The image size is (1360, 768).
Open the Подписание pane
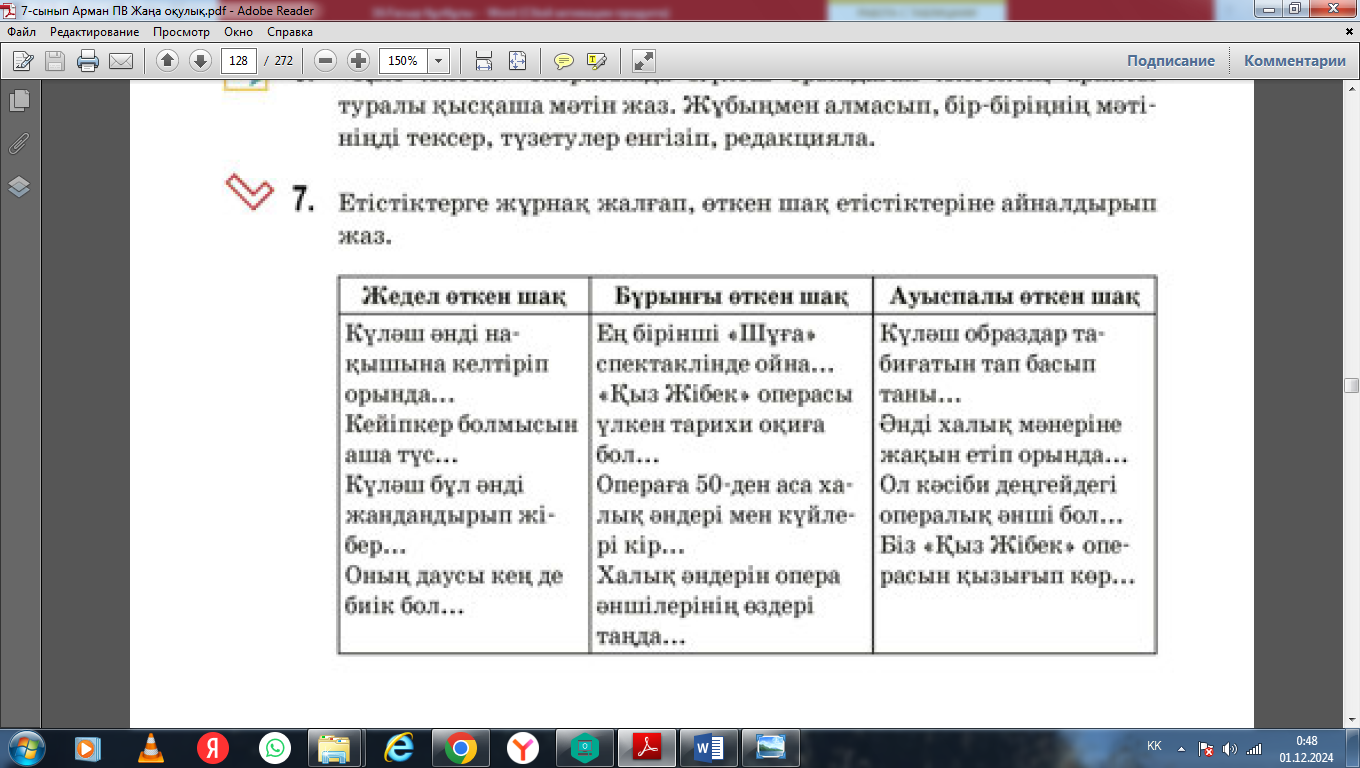1170,61
